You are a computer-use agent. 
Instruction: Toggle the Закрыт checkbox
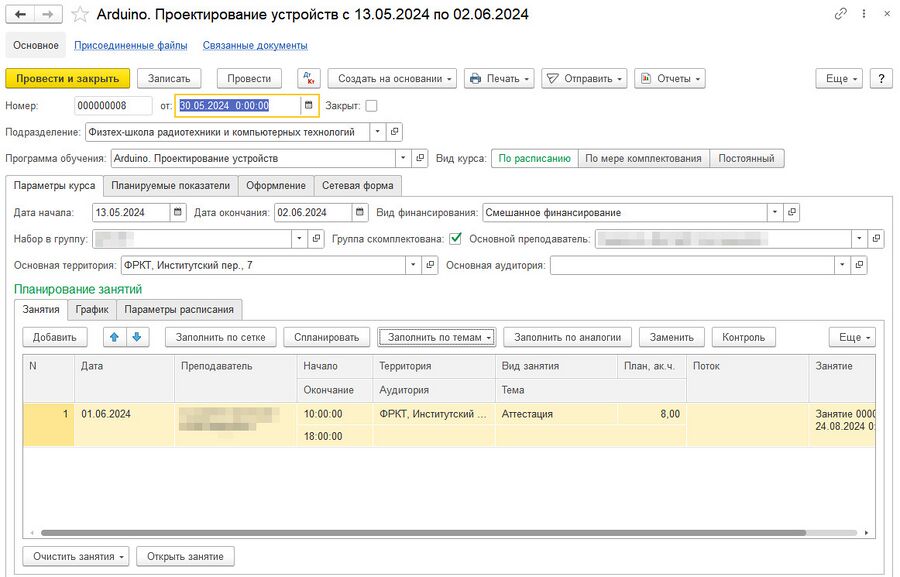tap(371, 105)
